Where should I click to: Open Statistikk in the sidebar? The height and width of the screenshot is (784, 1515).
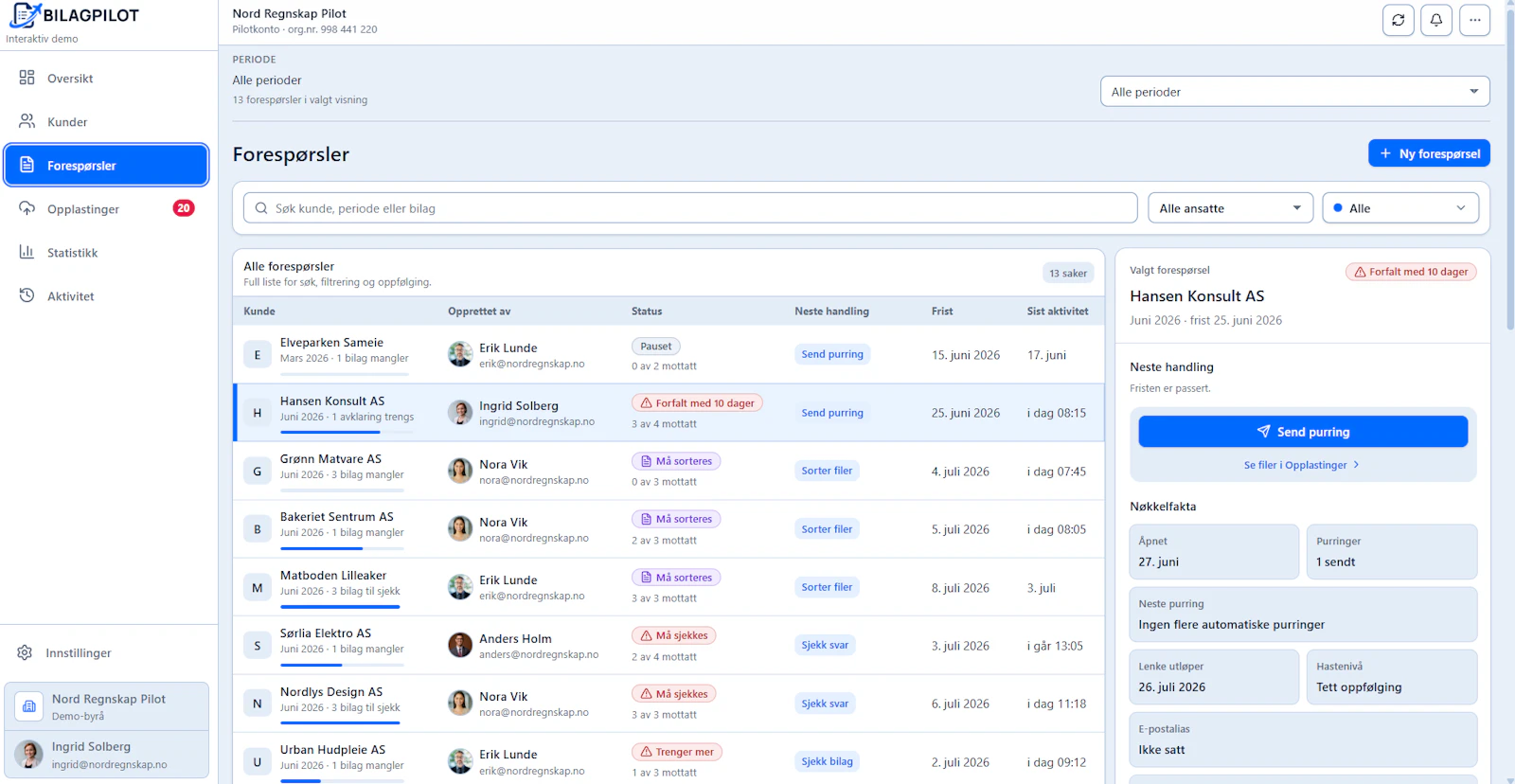(x=106, y=253)
